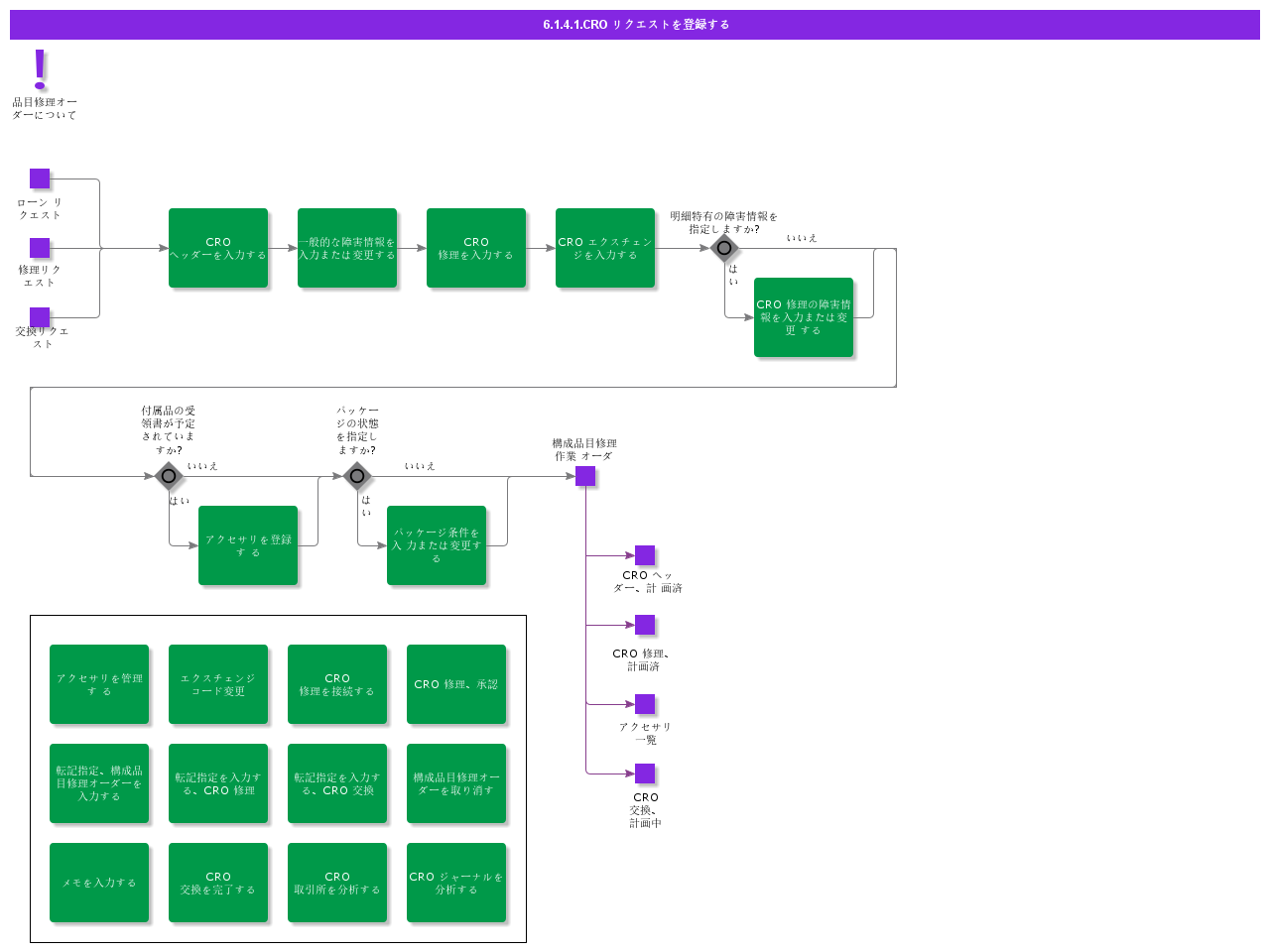1270x952 pixels.
Task: Open the CRO 修理を接続する box
Action: tap(337, 684)
